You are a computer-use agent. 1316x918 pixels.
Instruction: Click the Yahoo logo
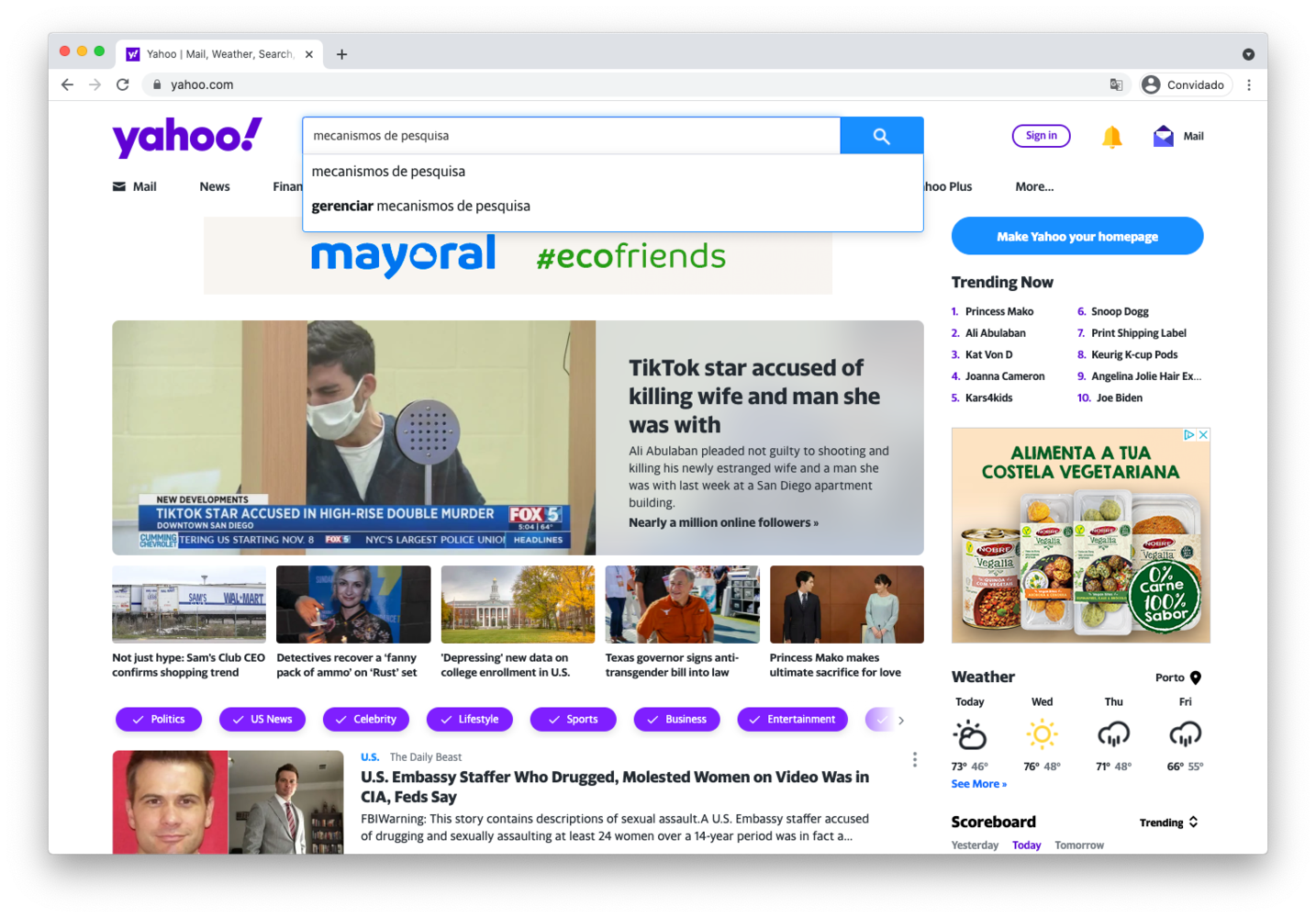click(187, 137)
